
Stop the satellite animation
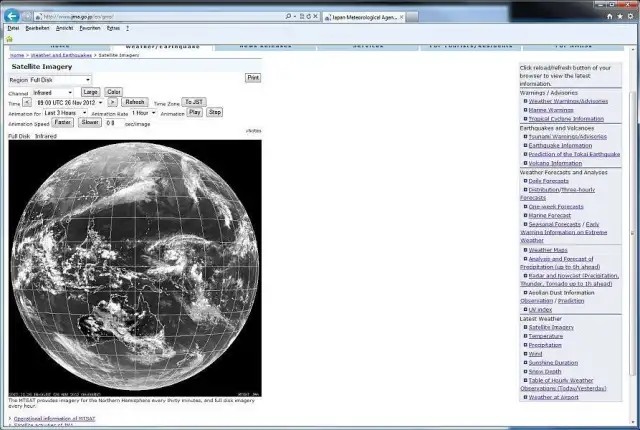(x=214, y=113)
